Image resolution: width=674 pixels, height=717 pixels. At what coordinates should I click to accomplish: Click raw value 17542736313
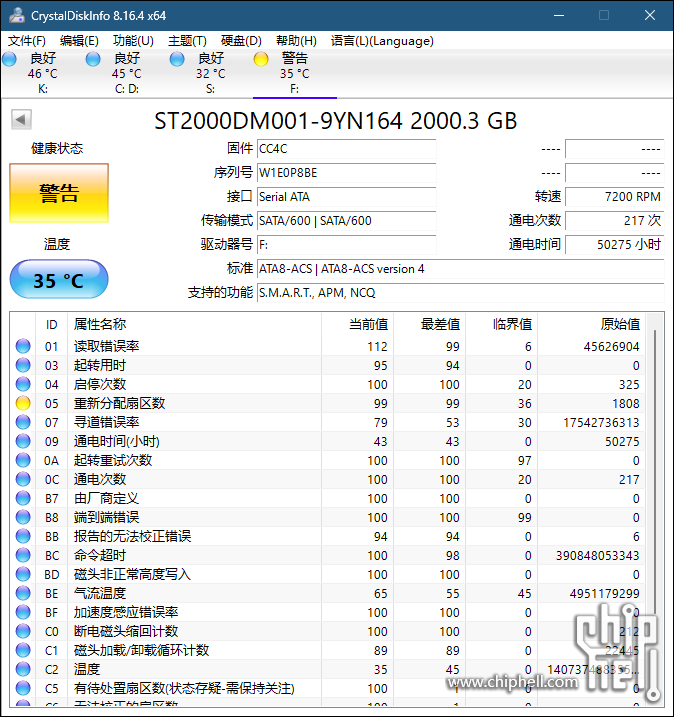coord(601,423)
